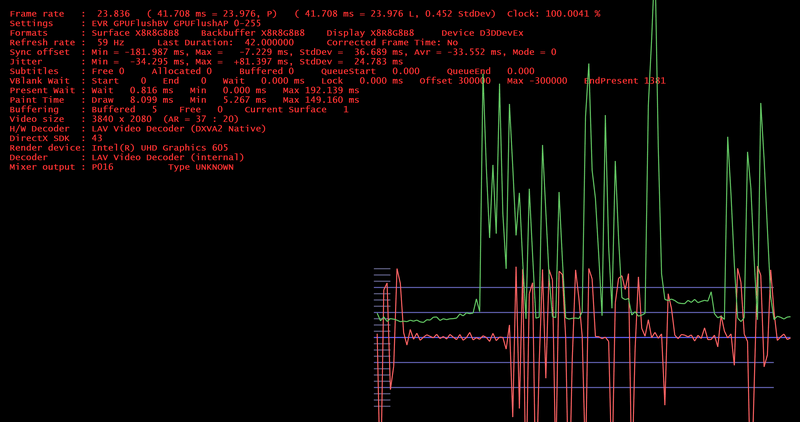Screen dimensions: 800x422
Task: Click the Corrected Frame Time: No text
Action: 392,42
